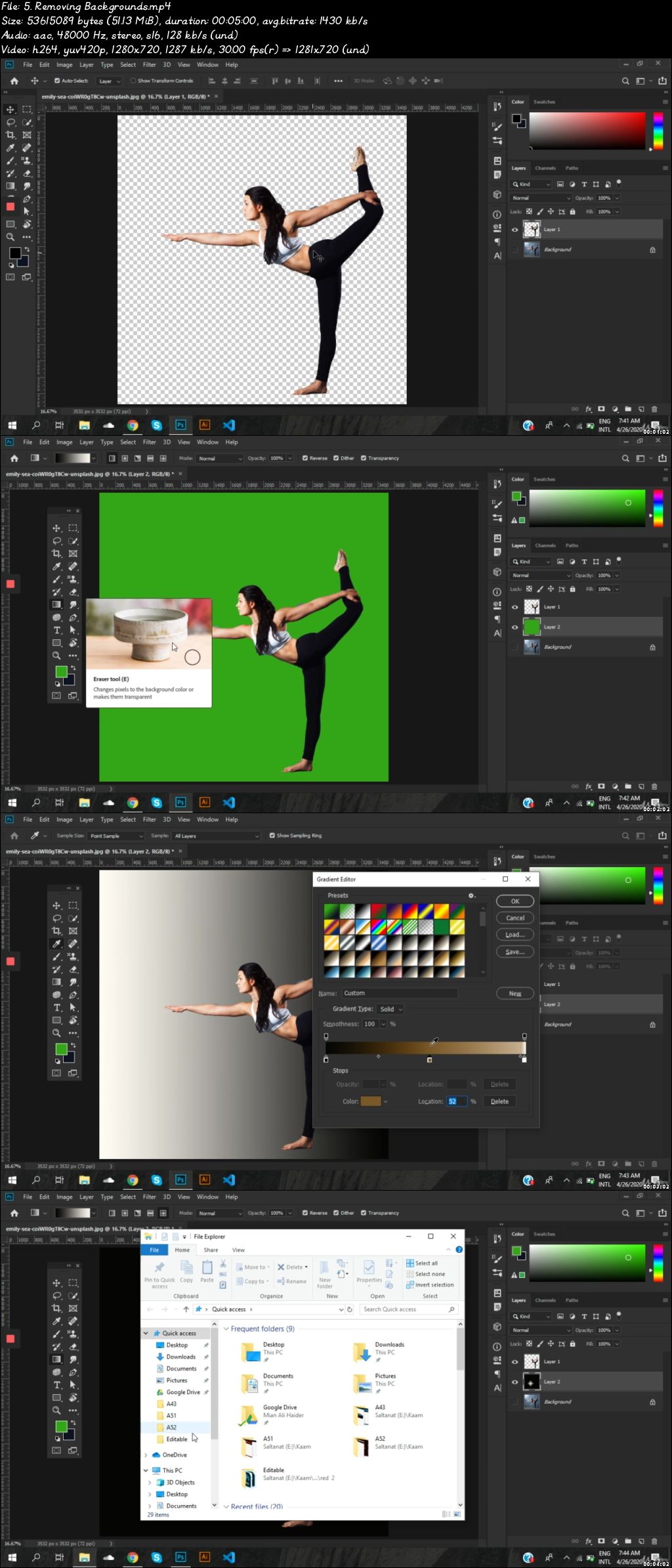Open the Move to dropdown in File Explorer
This screenshot has height=1568, width=672.
pyautogui.click(x=253, y=1267)
